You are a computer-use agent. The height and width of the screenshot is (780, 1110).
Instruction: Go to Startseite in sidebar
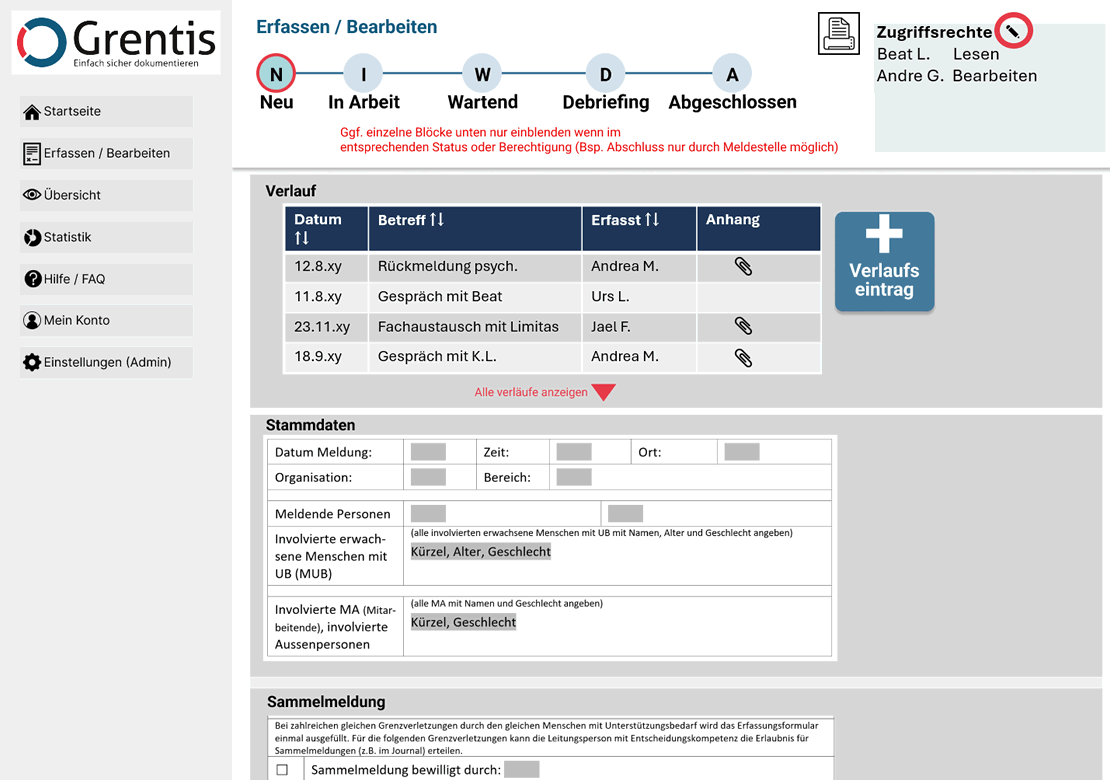(106, 112)
